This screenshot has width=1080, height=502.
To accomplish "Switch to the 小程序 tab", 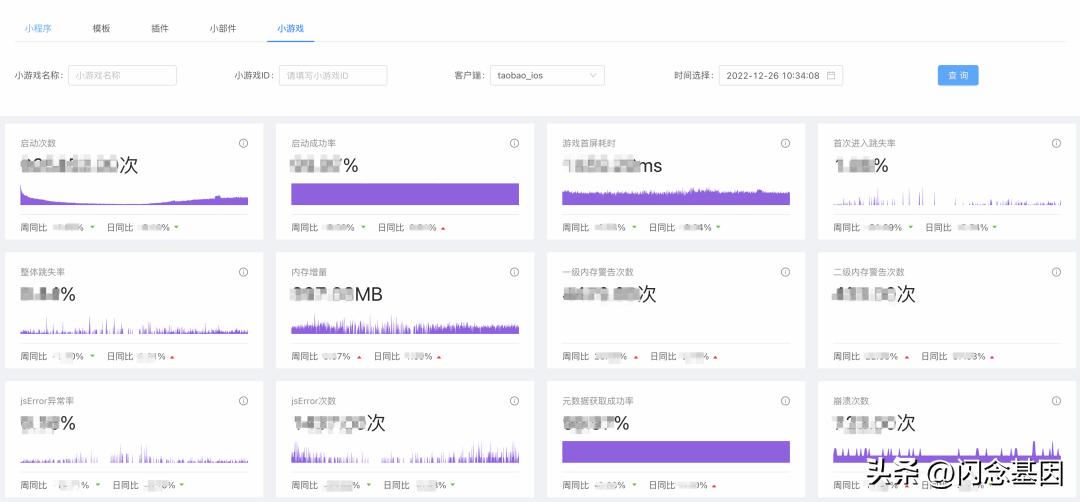I will coord(38,28).
